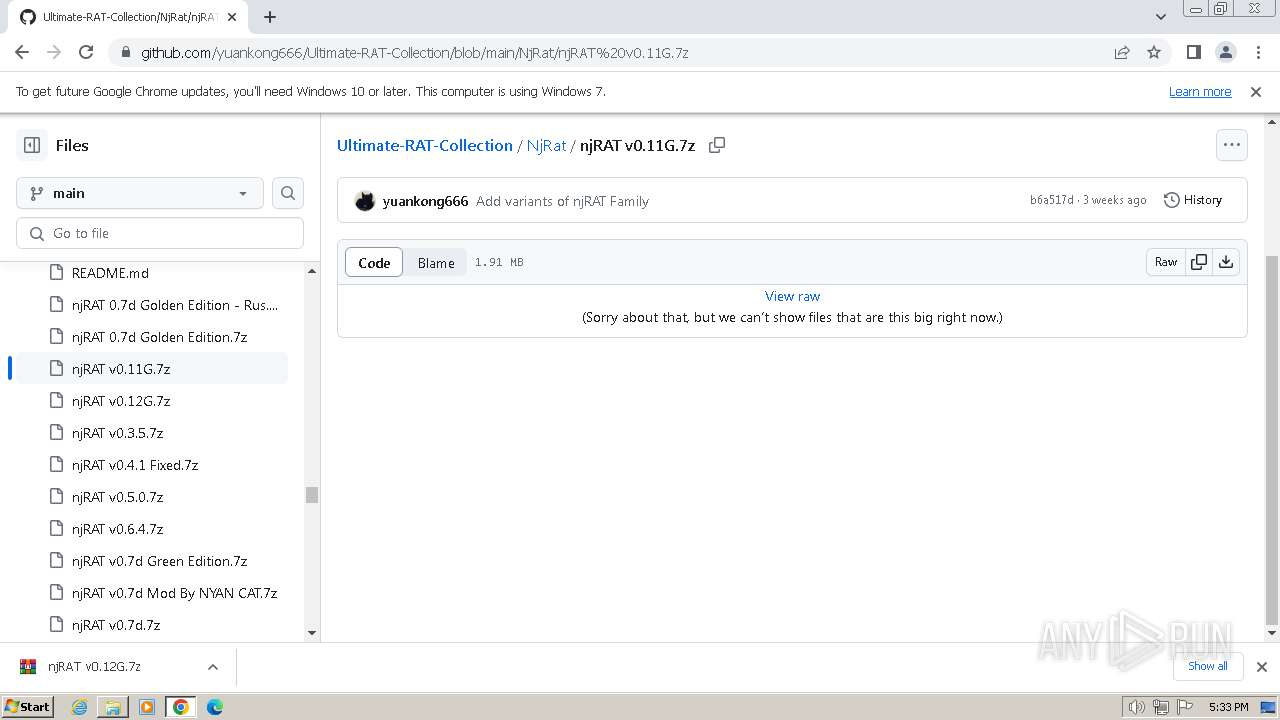Open the file search magnifier button
The image size is (1280, 720).
pos(288,193)
